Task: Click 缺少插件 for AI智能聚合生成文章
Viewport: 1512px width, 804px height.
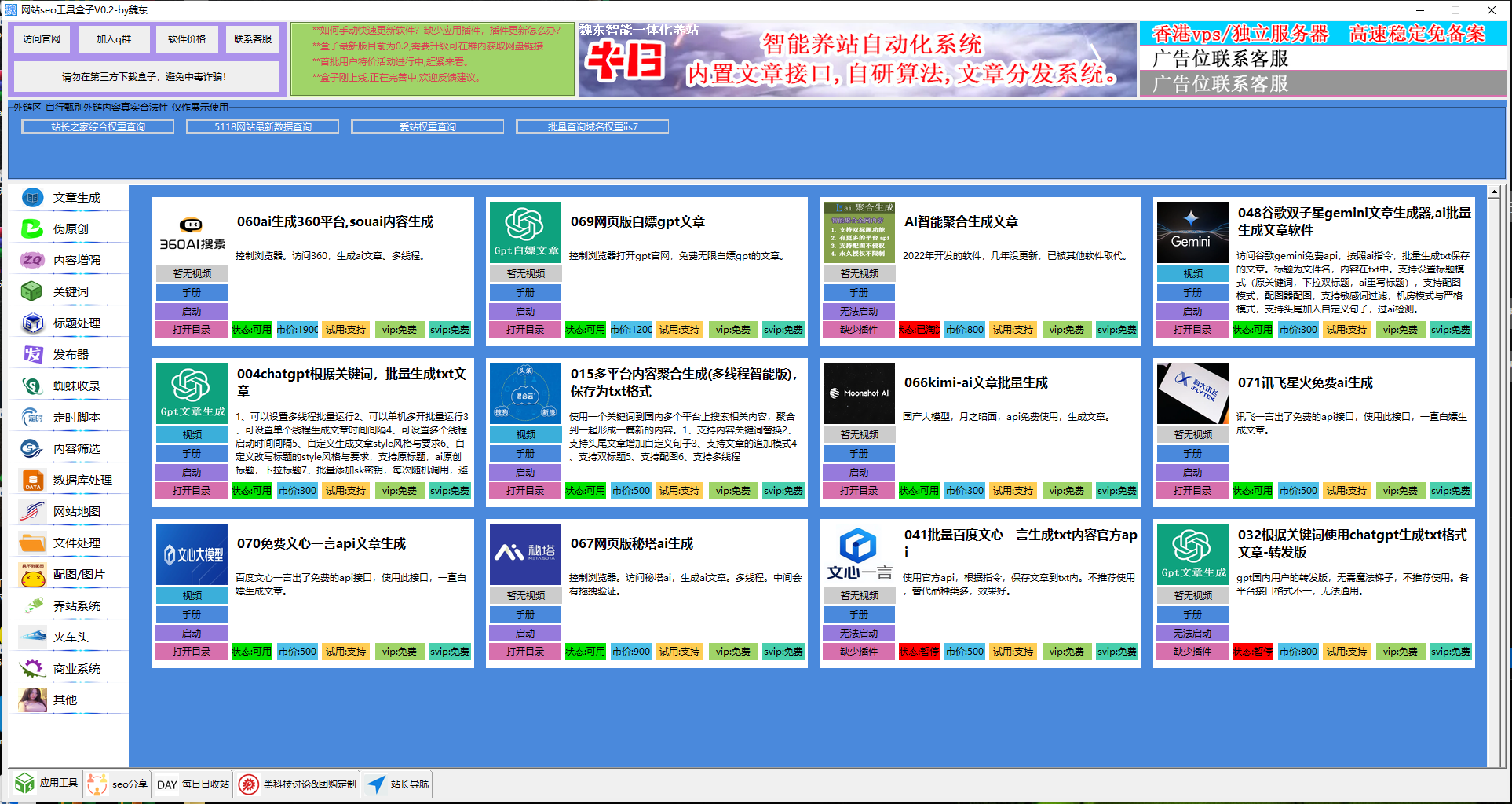Action: (x=859, y=330)
